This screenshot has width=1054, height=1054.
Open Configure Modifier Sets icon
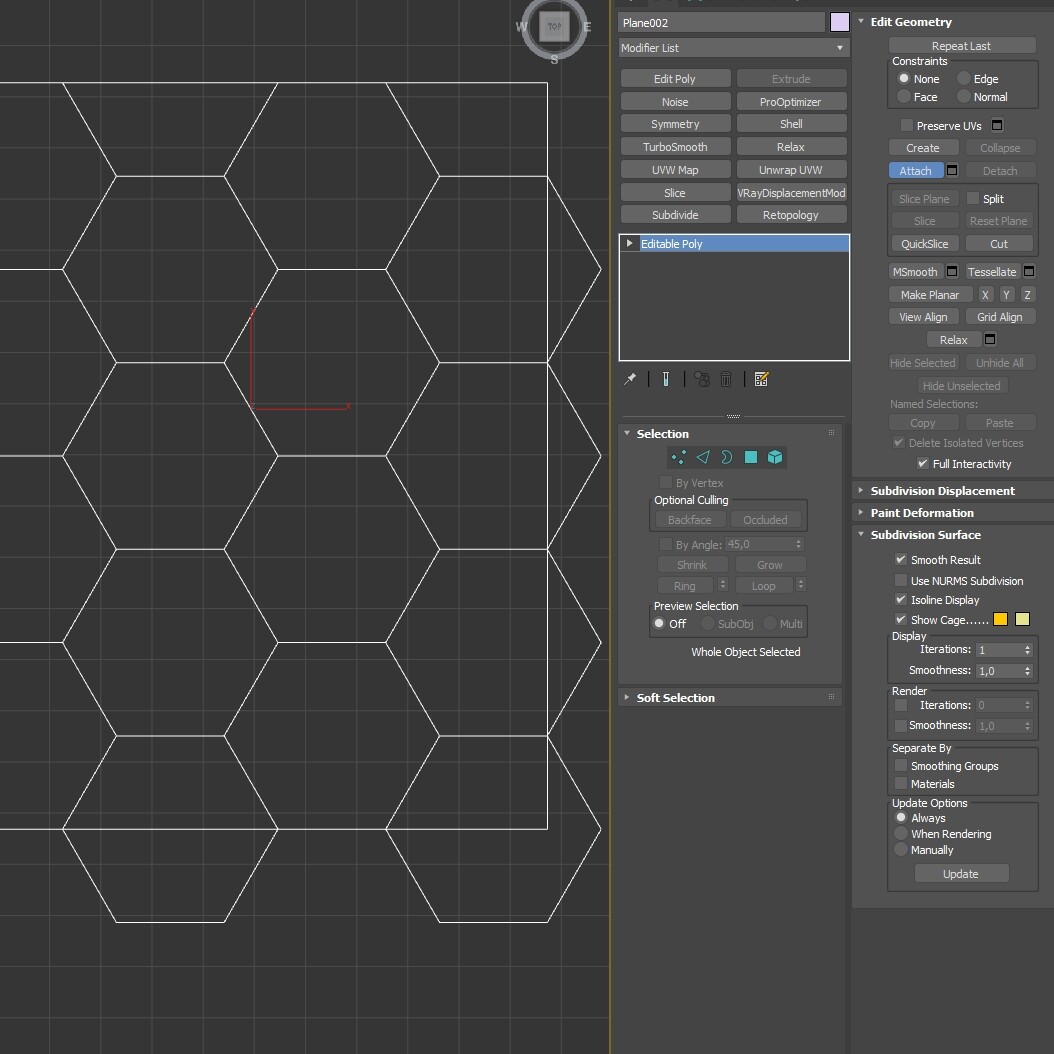(x=762, y=379)
